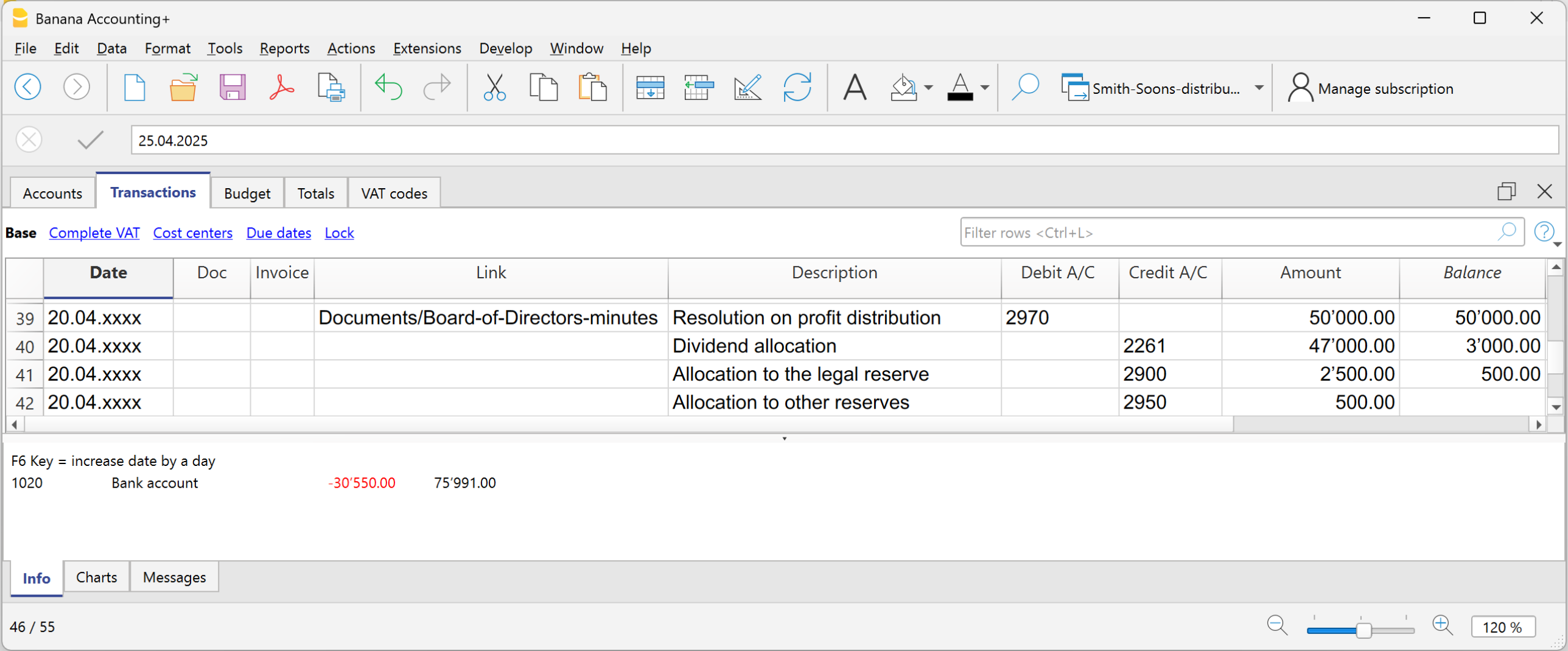This screenshot has height=651, width=1568.
Task: Switch to the VAT codes tab
Action: (x=394, y=192)
